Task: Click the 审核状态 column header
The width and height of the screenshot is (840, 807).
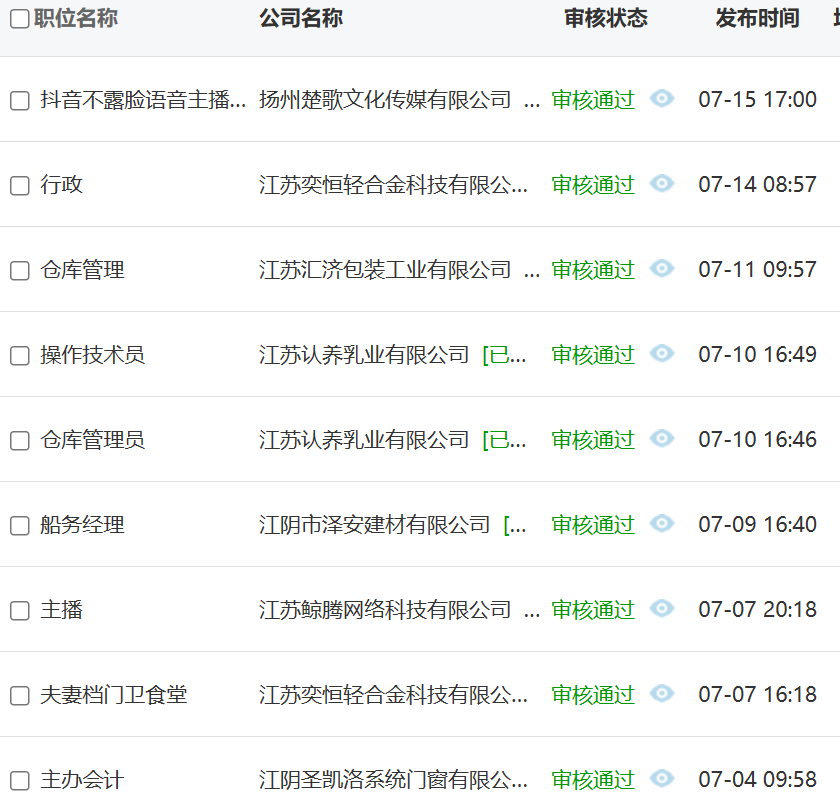Action: (606, 19)
